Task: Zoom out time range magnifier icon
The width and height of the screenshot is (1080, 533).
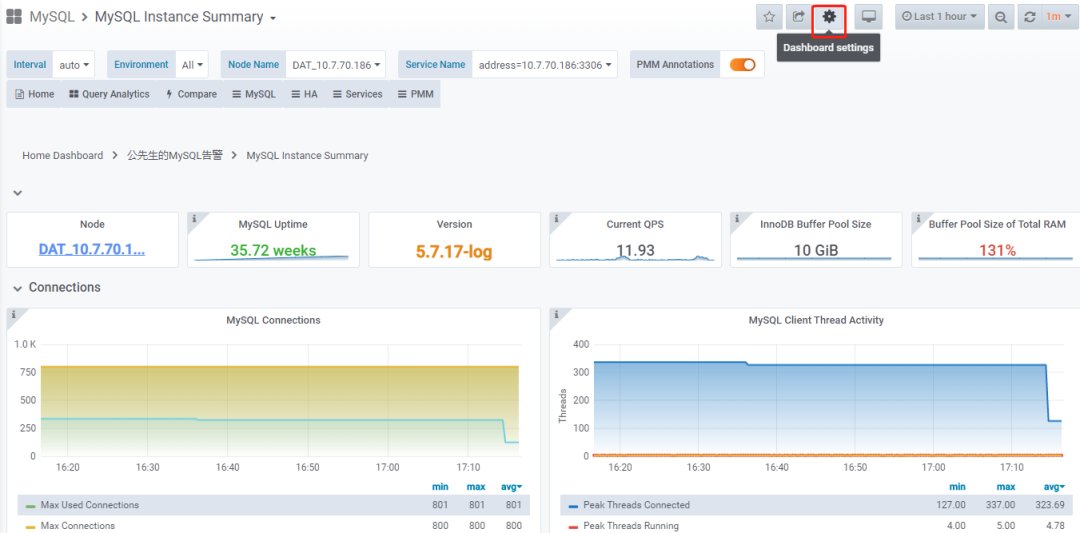Action: (1000, 17)
